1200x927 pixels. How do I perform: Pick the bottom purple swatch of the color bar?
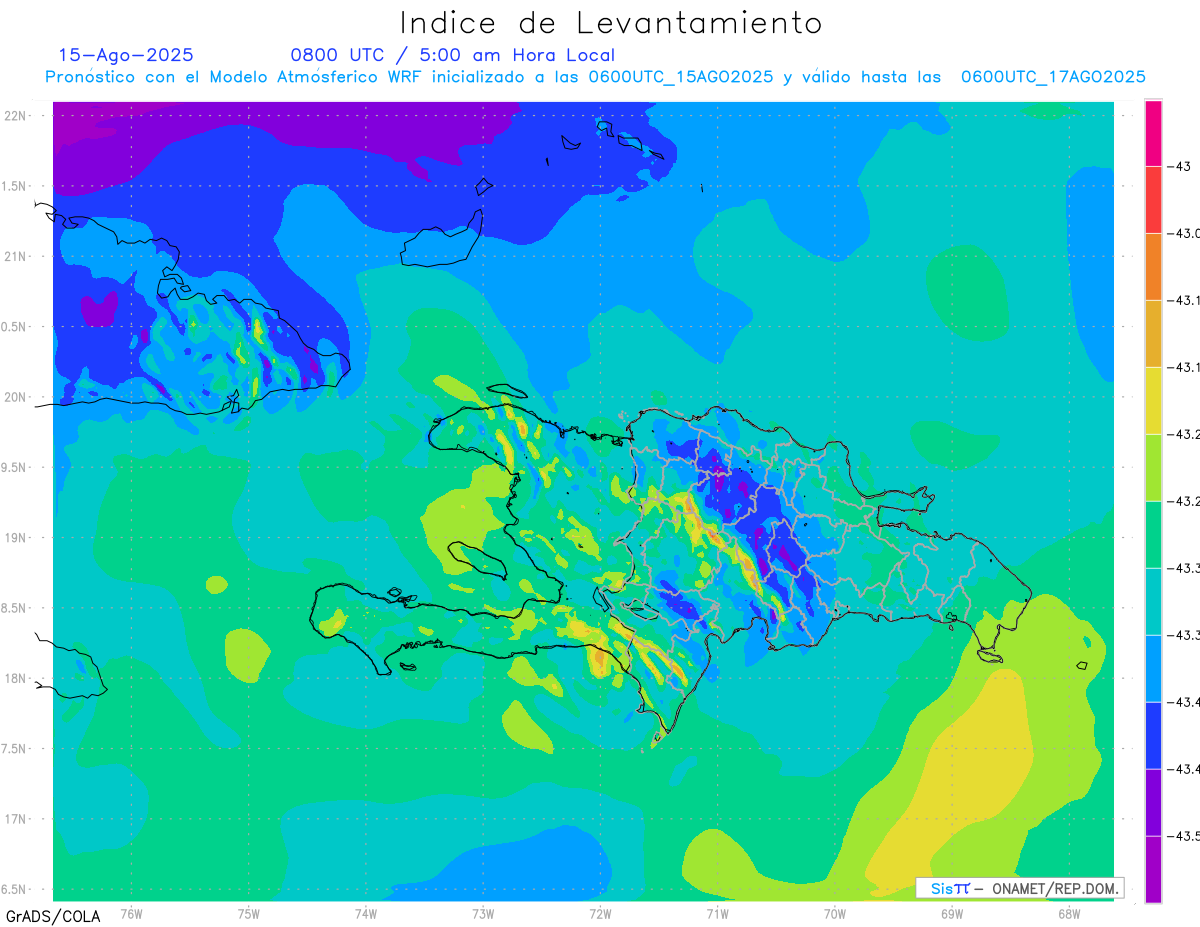click(1153, 869)
